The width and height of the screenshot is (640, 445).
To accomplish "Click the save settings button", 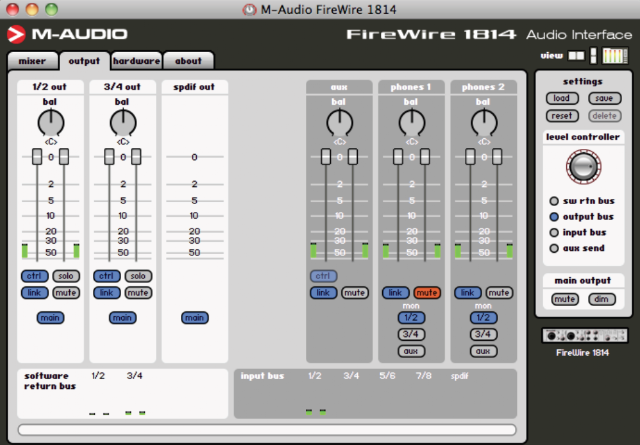I will [604, 98].
